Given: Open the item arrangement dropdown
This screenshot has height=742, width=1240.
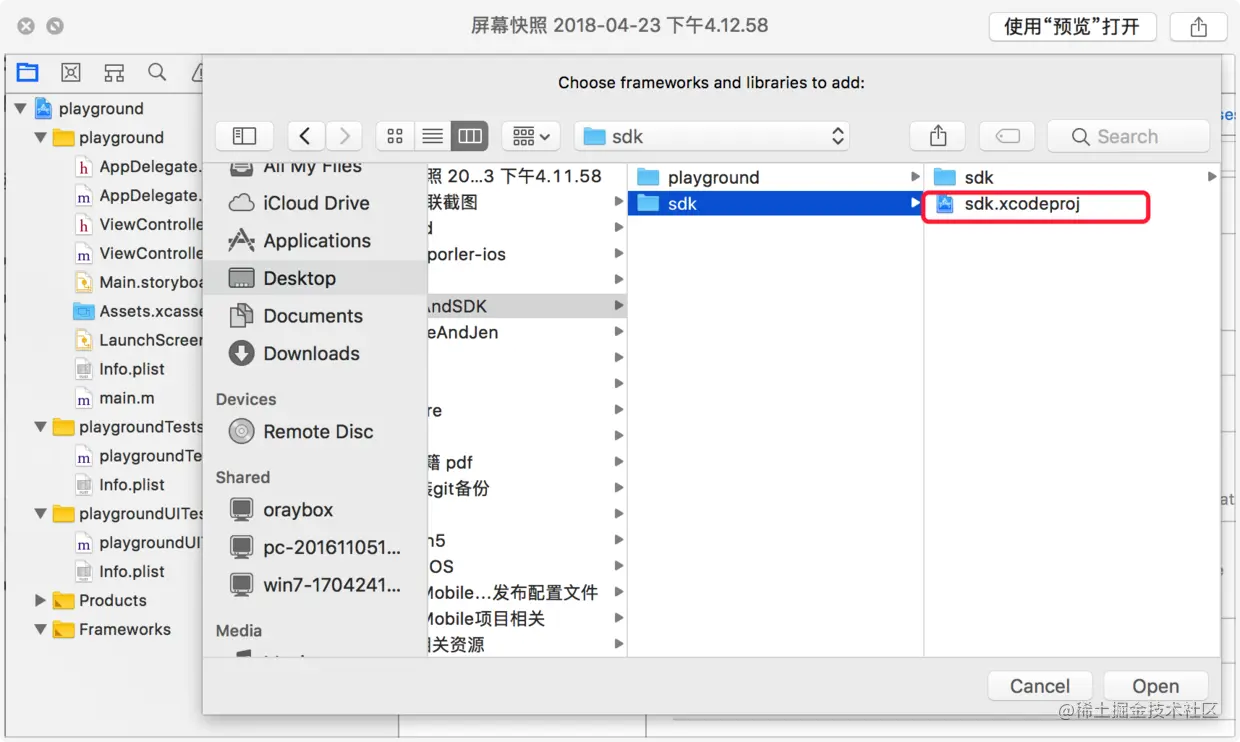Looking at the screenshot, I should click(530, 136).
